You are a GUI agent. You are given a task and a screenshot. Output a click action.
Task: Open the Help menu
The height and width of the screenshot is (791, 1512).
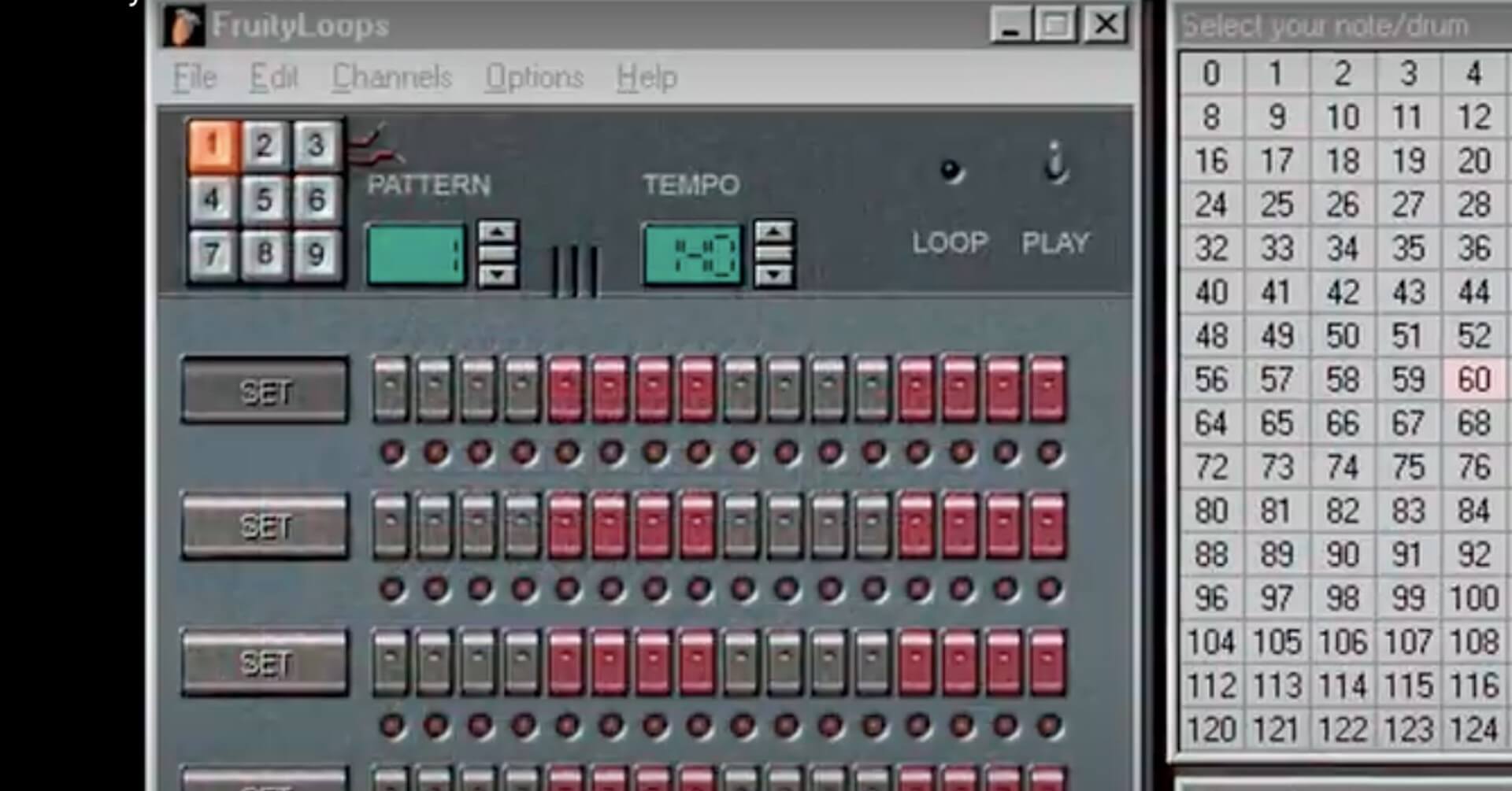click(647, 77)
